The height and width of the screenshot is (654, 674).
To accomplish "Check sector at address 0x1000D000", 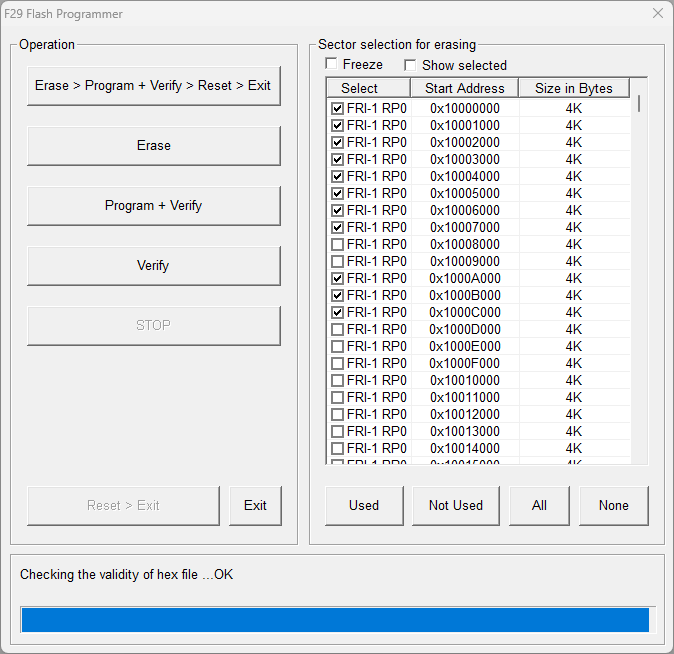I will point(338,330).
